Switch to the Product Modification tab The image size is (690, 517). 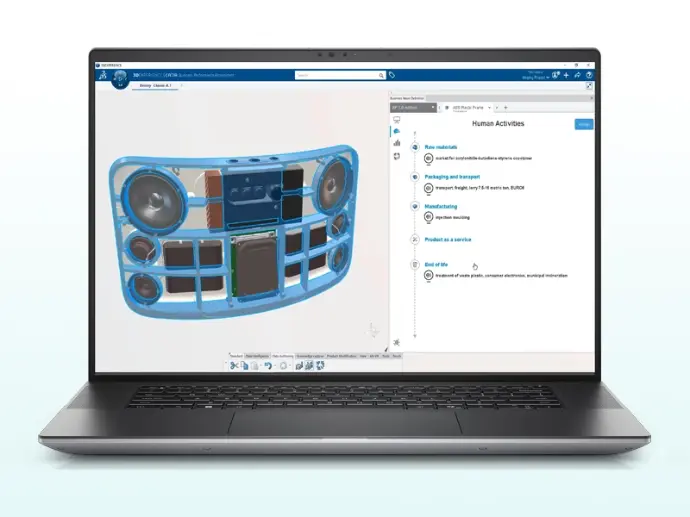(x=341, y=356)
